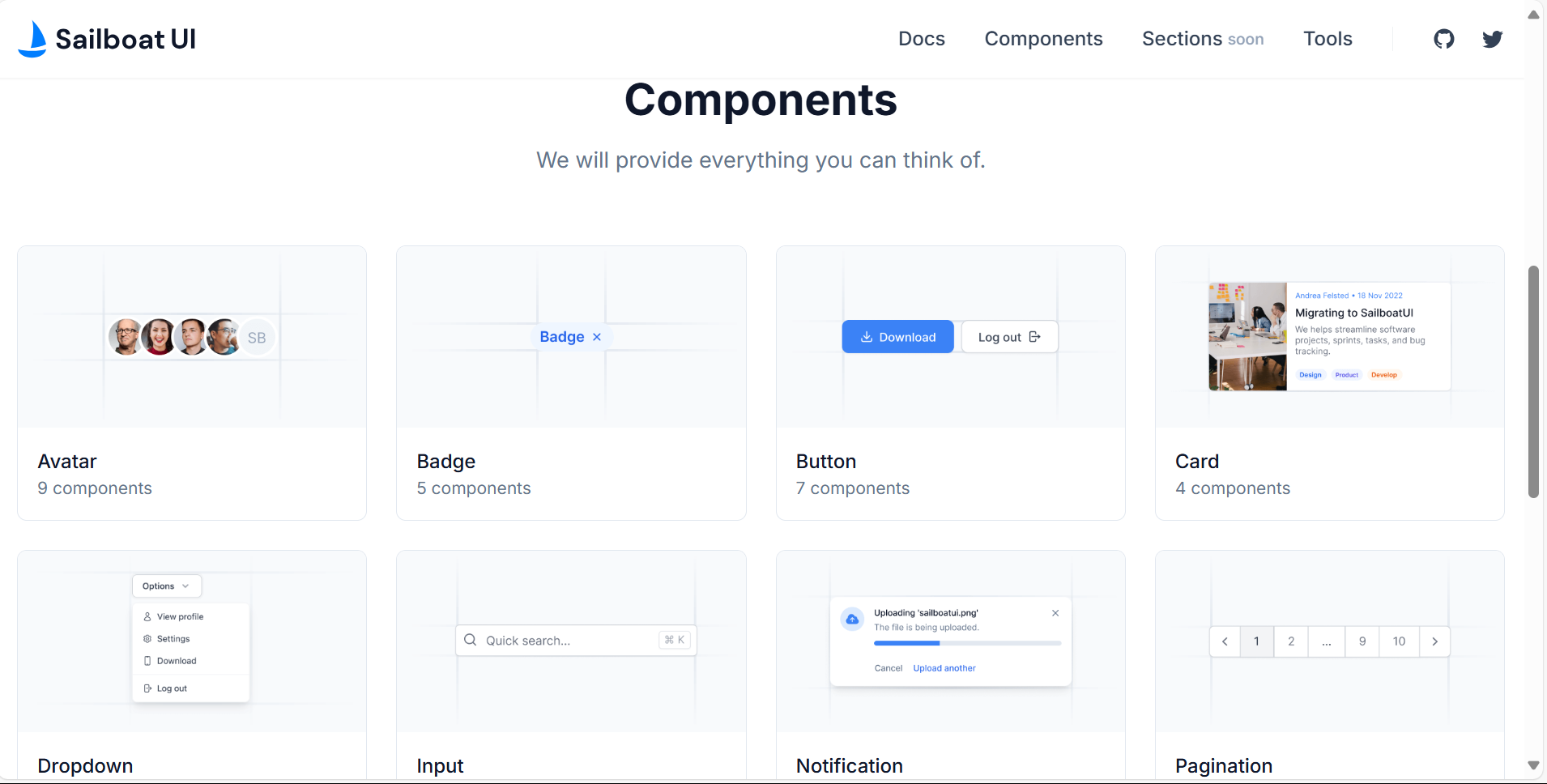Open the GitHub icon link
This screenshot has width=1547, height=784.
coord(1444,39)
